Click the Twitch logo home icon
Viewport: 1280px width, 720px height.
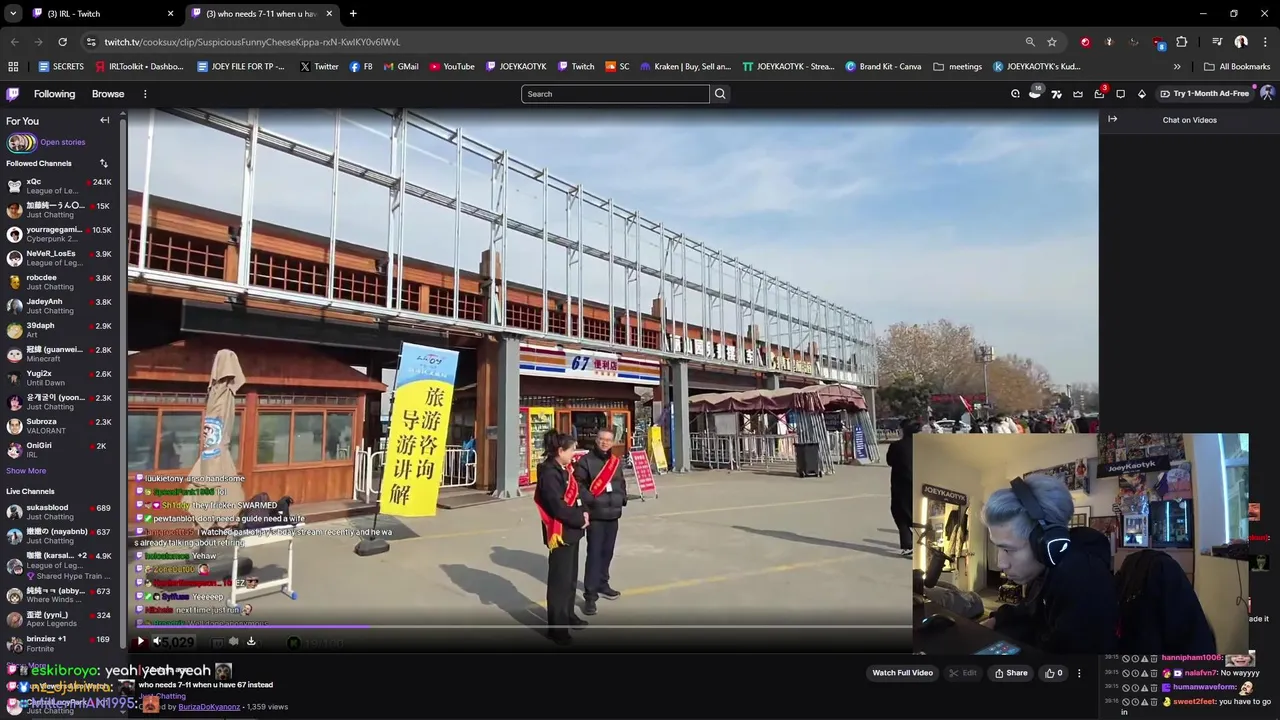coord(12,94)
